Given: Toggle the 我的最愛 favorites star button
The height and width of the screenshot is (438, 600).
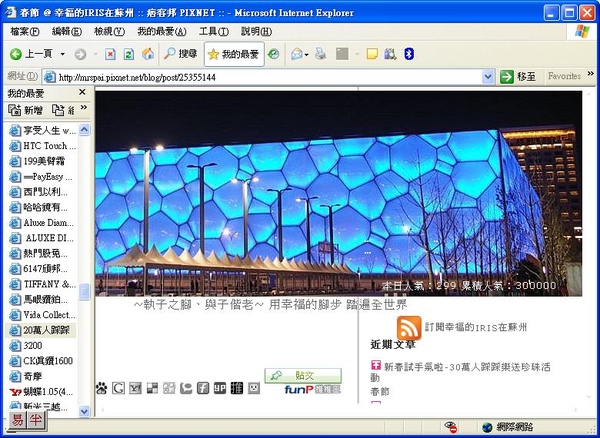Looking at the screenshot, I should point(234,54).
